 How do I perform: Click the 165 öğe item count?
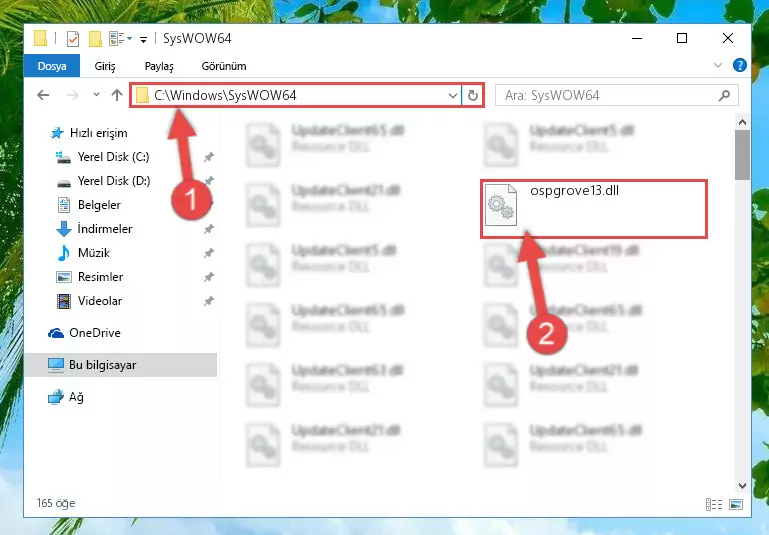[55, 503]
